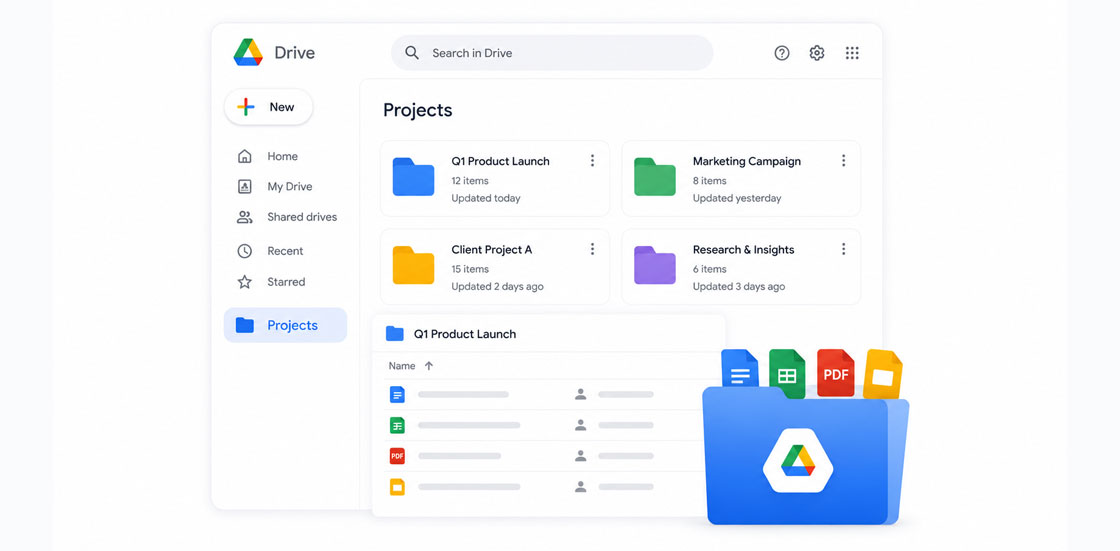Open the Sheets file row icon

coord(397,425)
